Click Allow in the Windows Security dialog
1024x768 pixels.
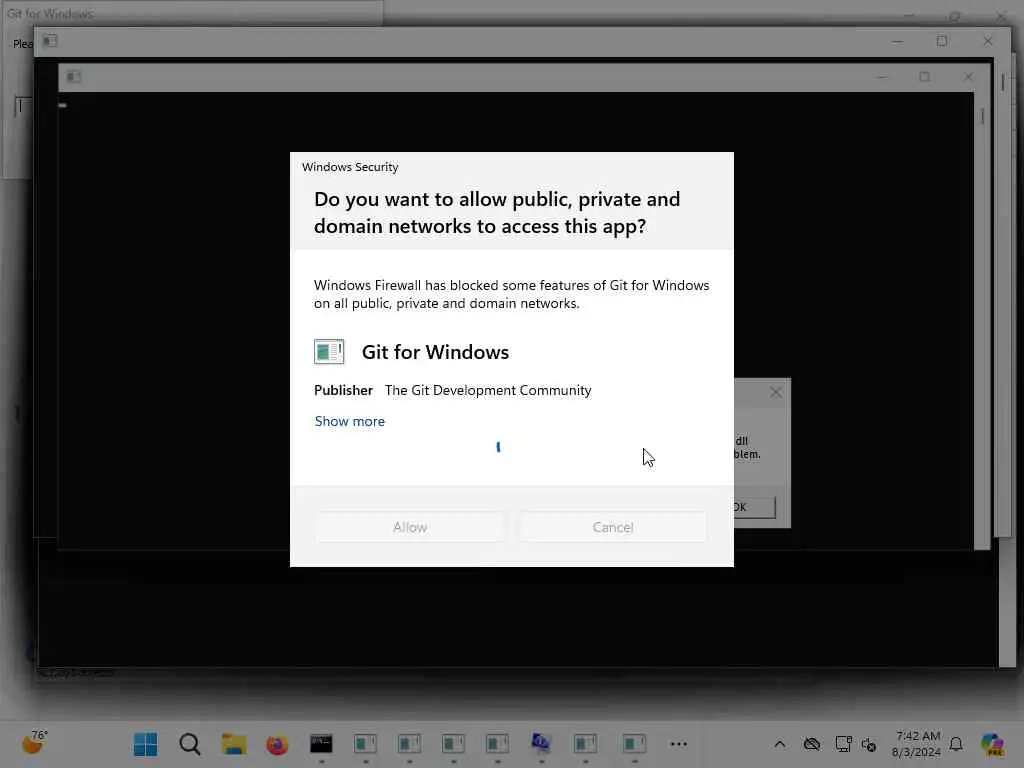[409, 527]
